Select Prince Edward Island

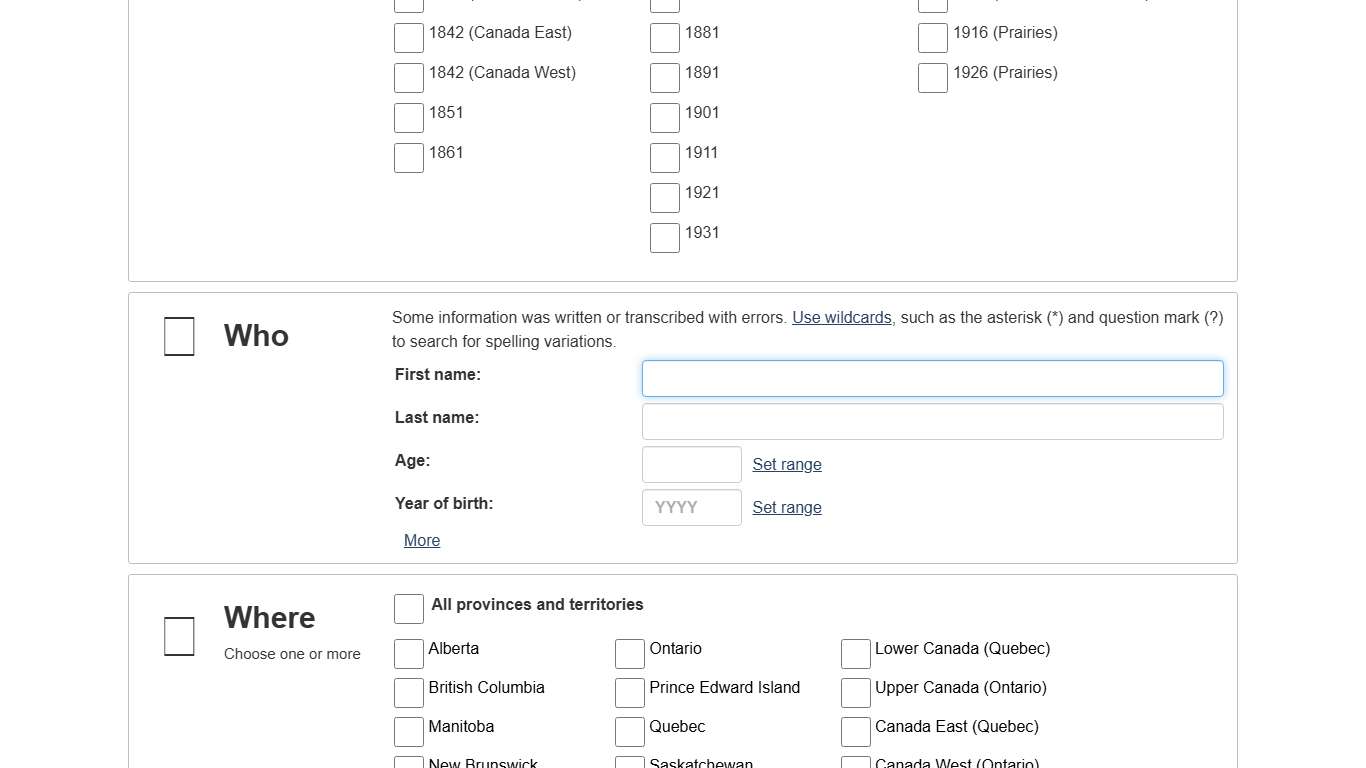coord(629,692)
